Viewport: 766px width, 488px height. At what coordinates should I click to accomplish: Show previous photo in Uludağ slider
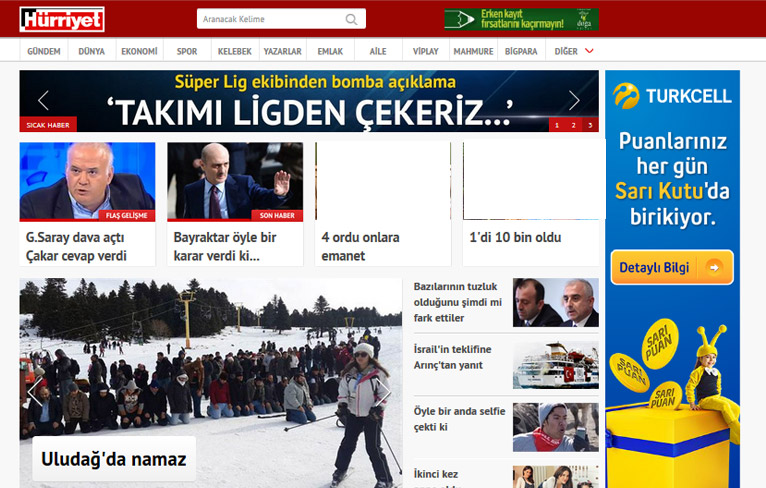point(35,391)
